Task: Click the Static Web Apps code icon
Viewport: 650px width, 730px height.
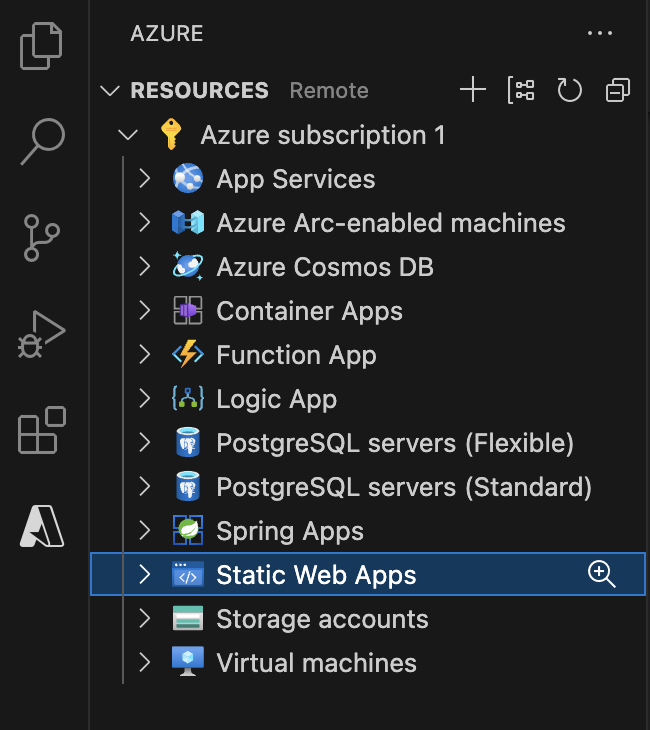Action: [x=188, y=574]
